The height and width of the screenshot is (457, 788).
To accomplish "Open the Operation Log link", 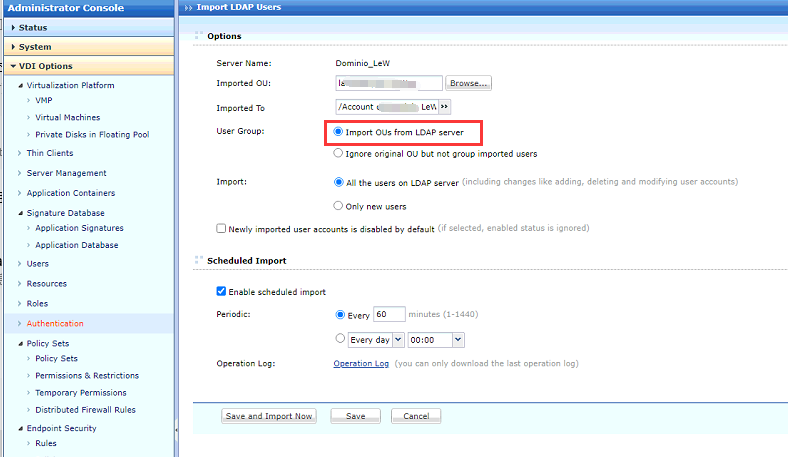I will point(361,363).
